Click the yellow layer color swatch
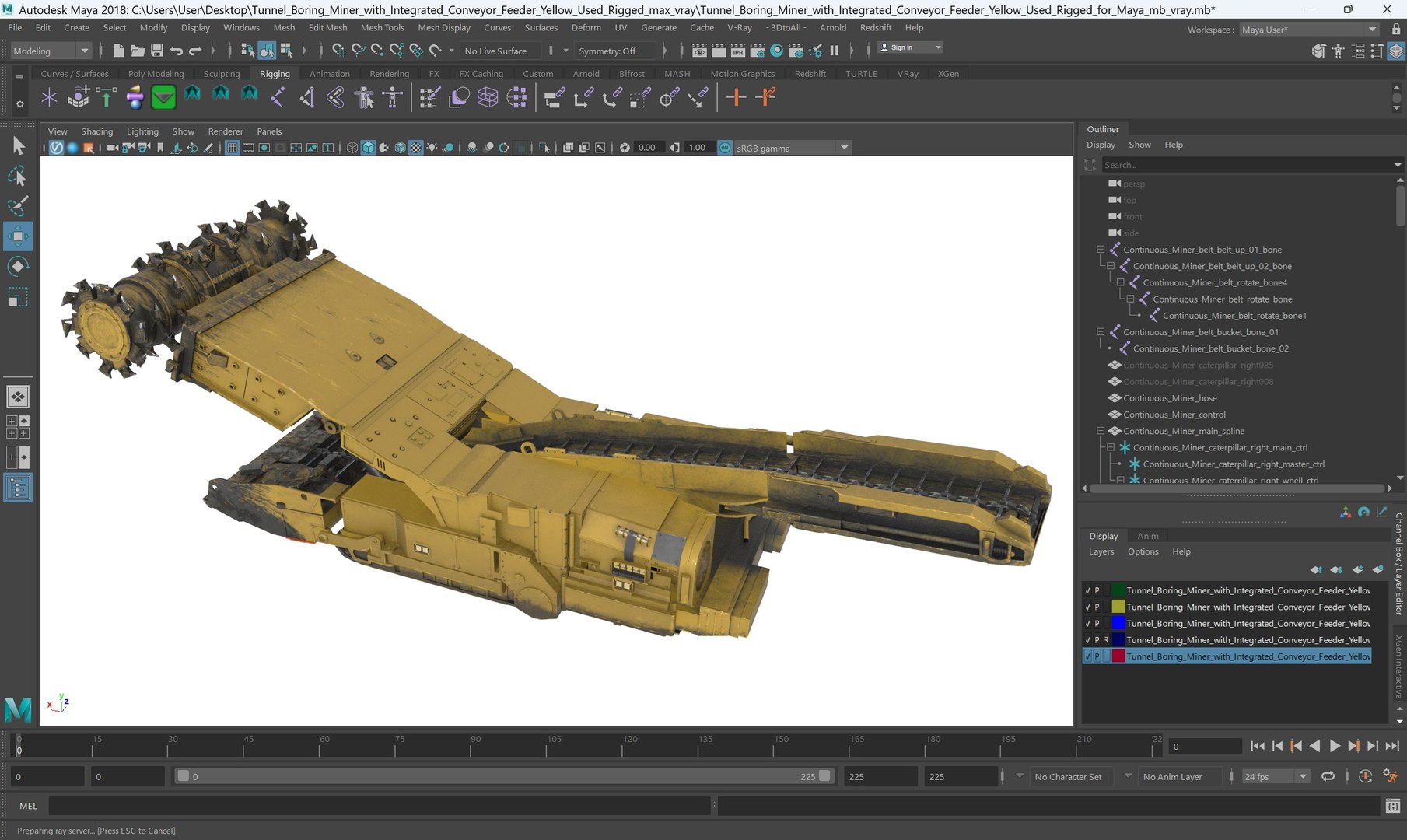 (x=1118, y=607)
